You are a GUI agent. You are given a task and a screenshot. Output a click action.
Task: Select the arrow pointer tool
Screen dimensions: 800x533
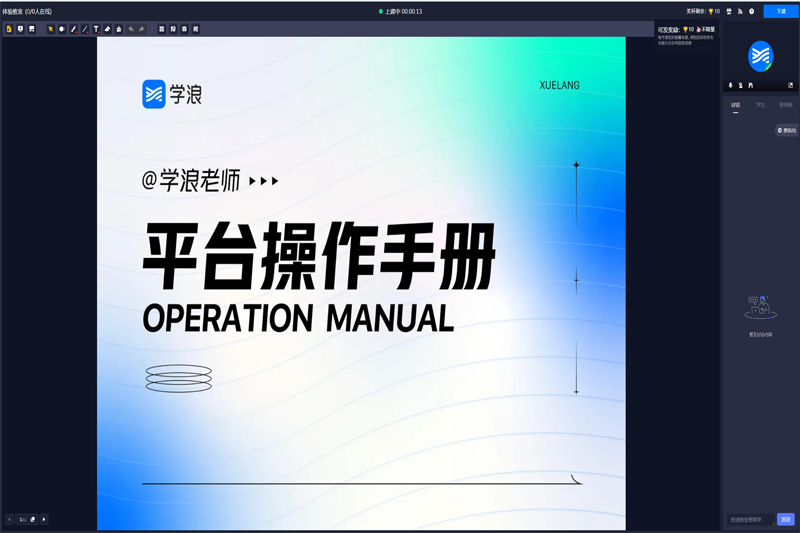50,29
